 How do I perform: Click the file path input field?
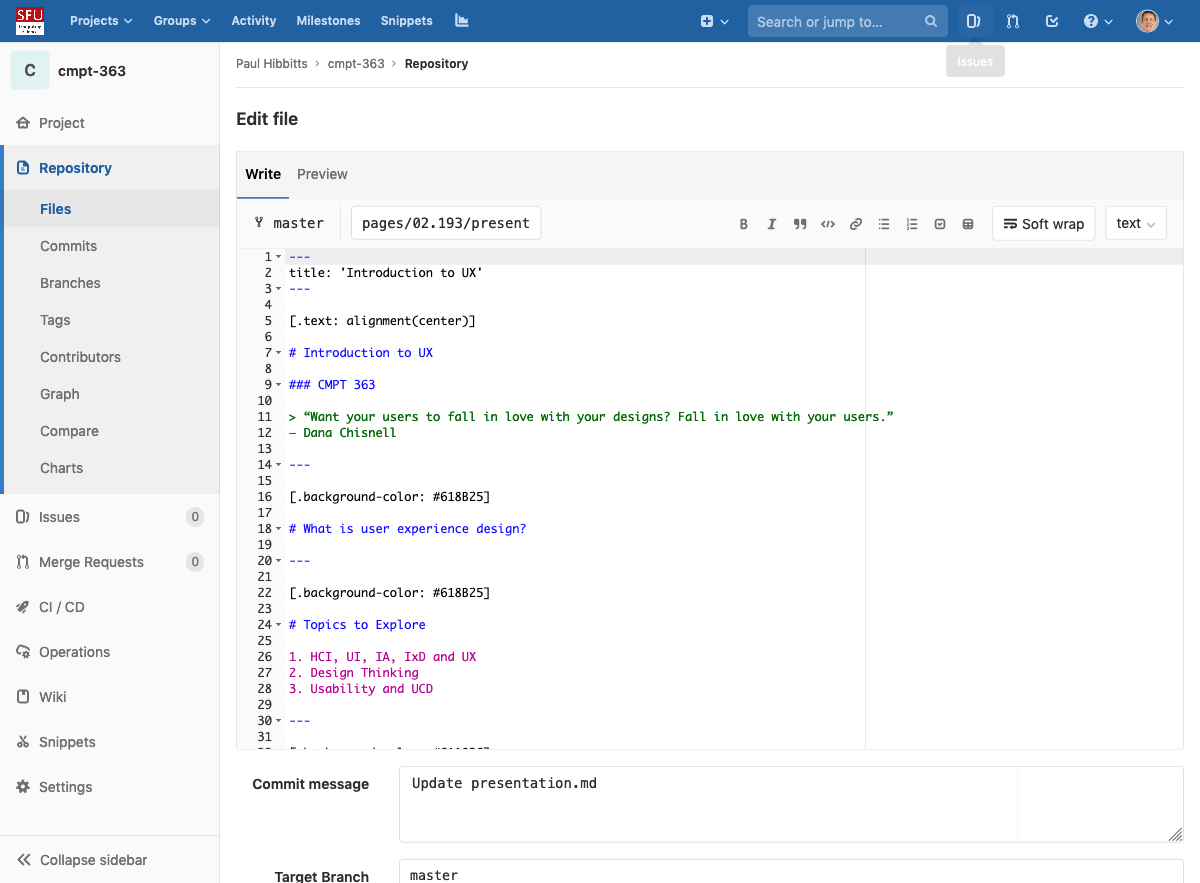click(x=446, y=223)
